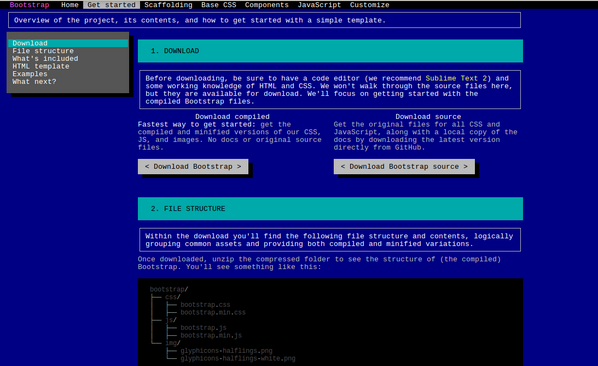Select the Get started tab
This screenshot has width=598, height=366.
point(111,5)
